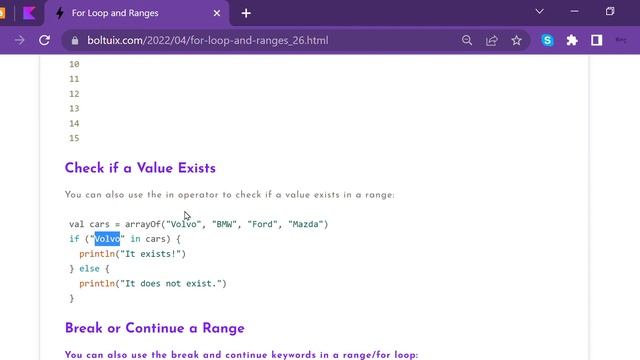This screenshot has width=640, height=360.
Task: Close the For Loop and Ranges tab
Action: click(217, 13)
